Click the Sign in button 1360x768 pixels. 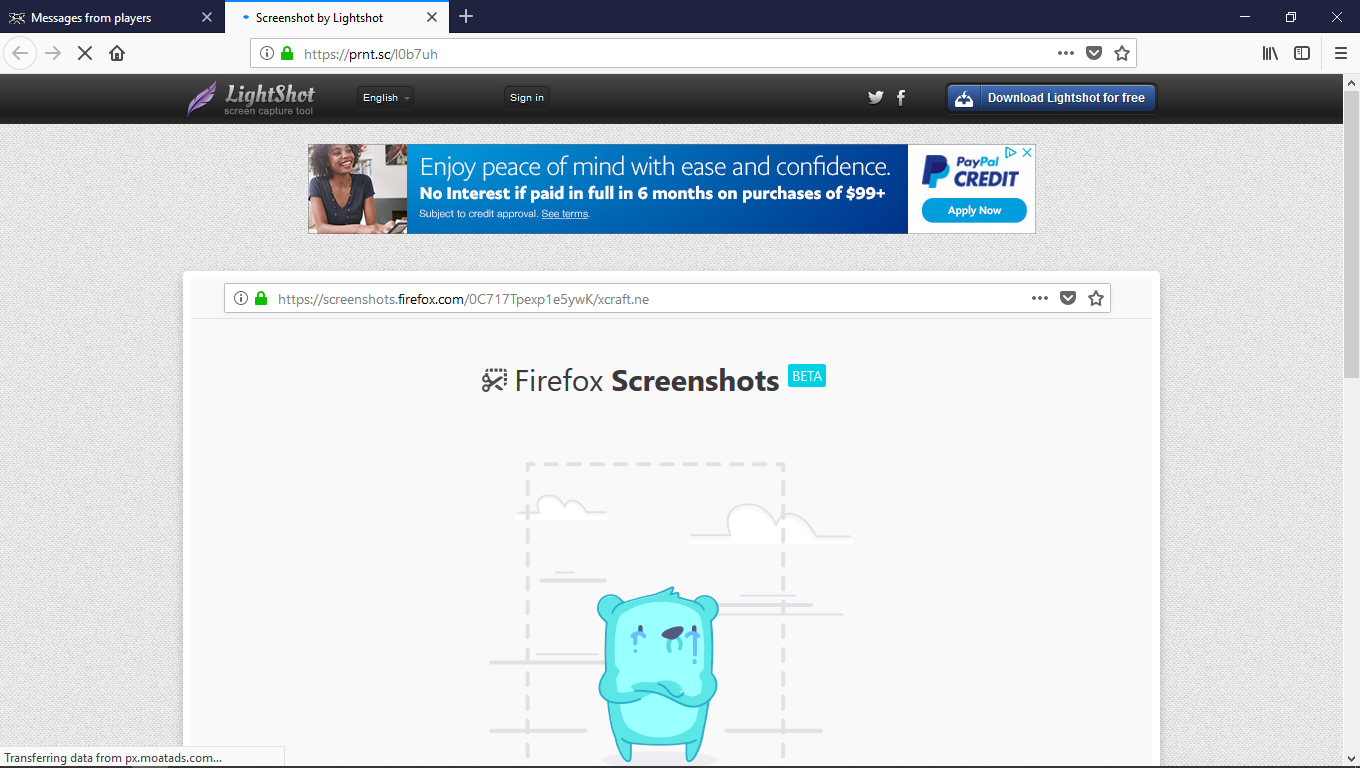[527, 98]
